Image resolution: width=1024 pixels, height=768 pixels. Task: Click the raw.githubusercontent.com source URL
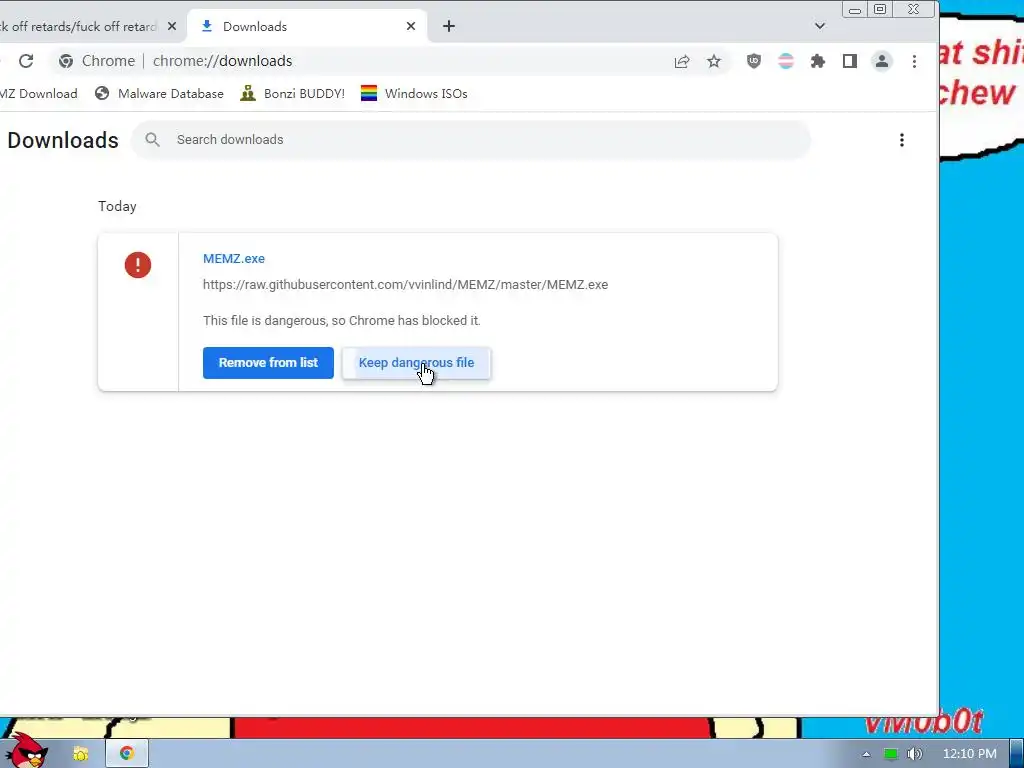(405, 285)
